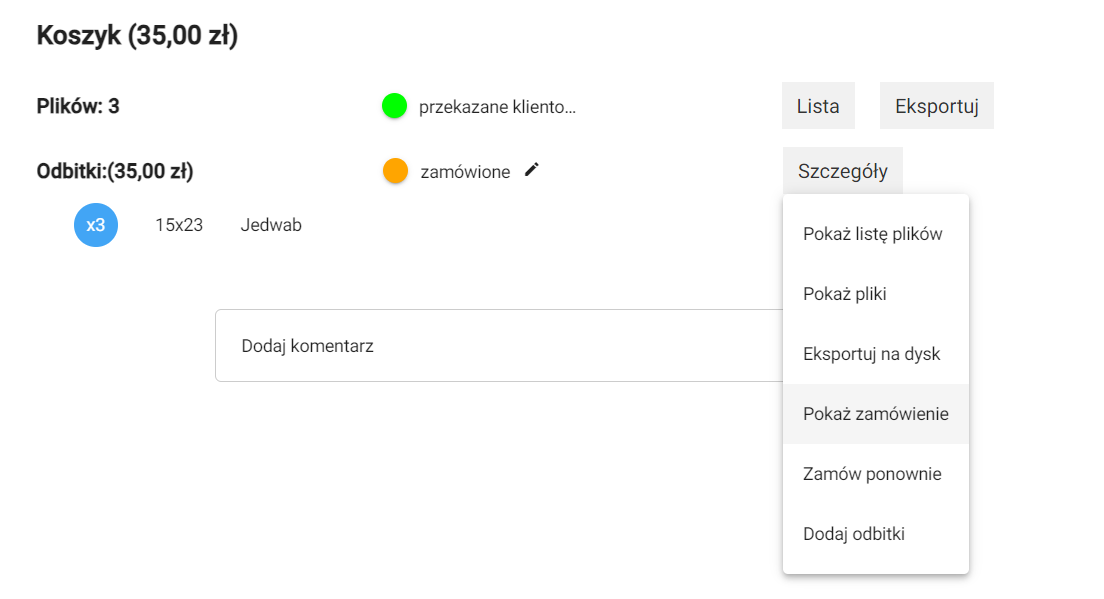Click the orange status dot
The image size is (1104, 599).
pos(395,171)
